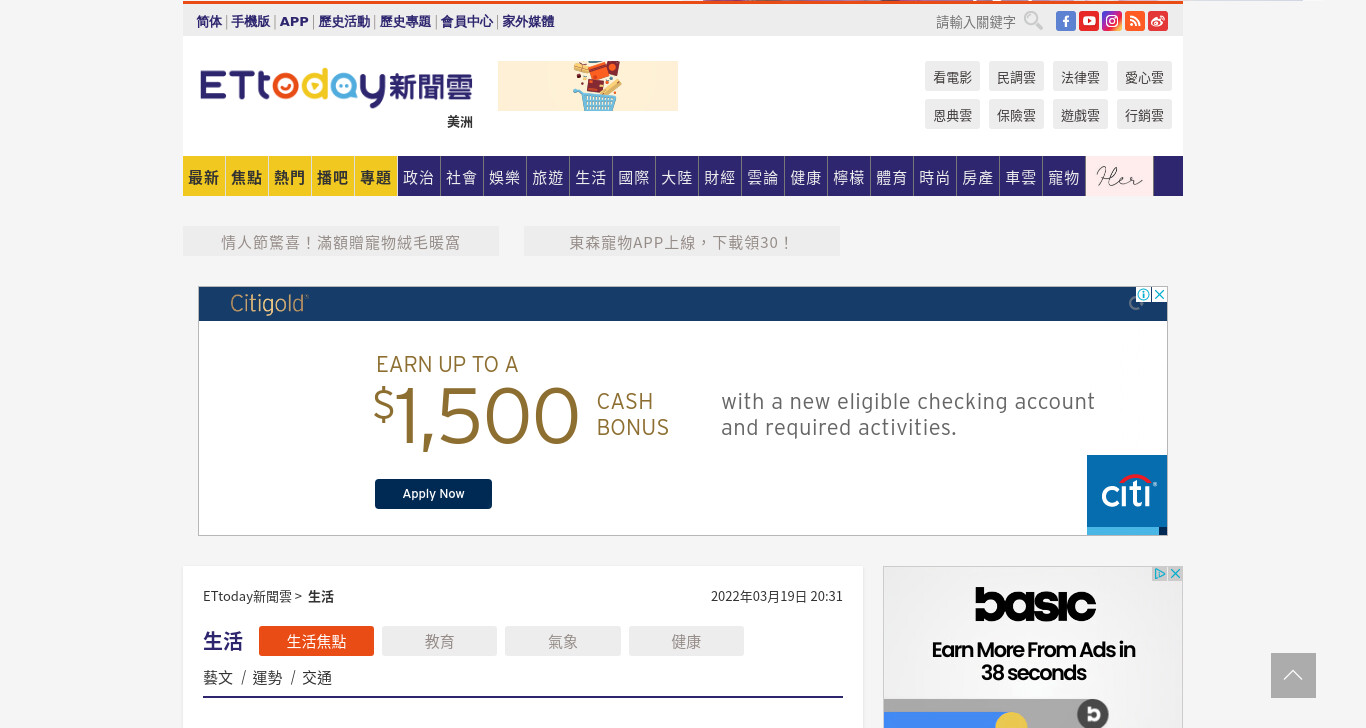Open 社會 news section
The height and width of the screenshot is (728, 1366).
click(462, 176)
